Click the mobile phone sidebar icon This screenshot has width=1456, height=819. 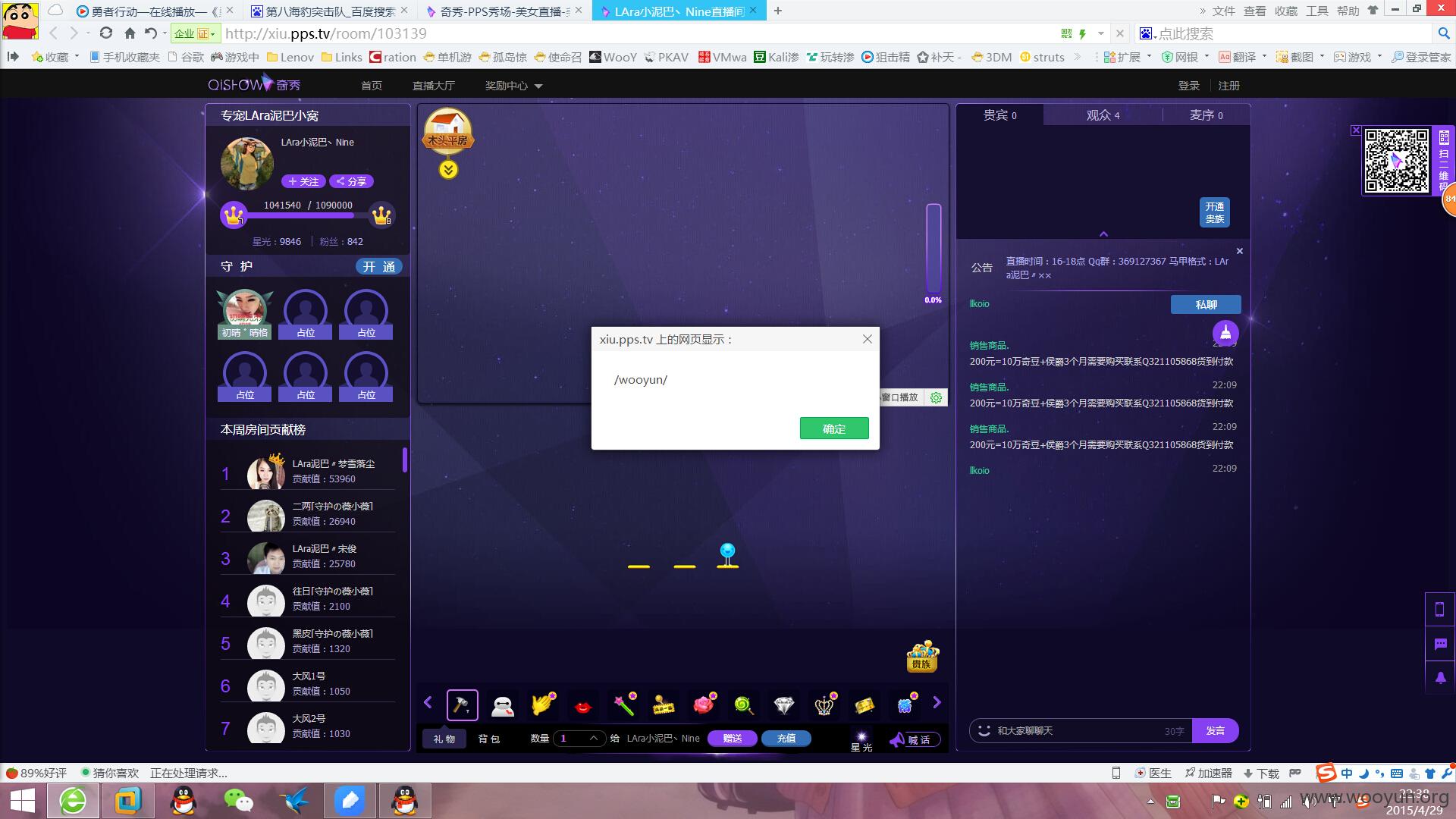[1440, 609]
